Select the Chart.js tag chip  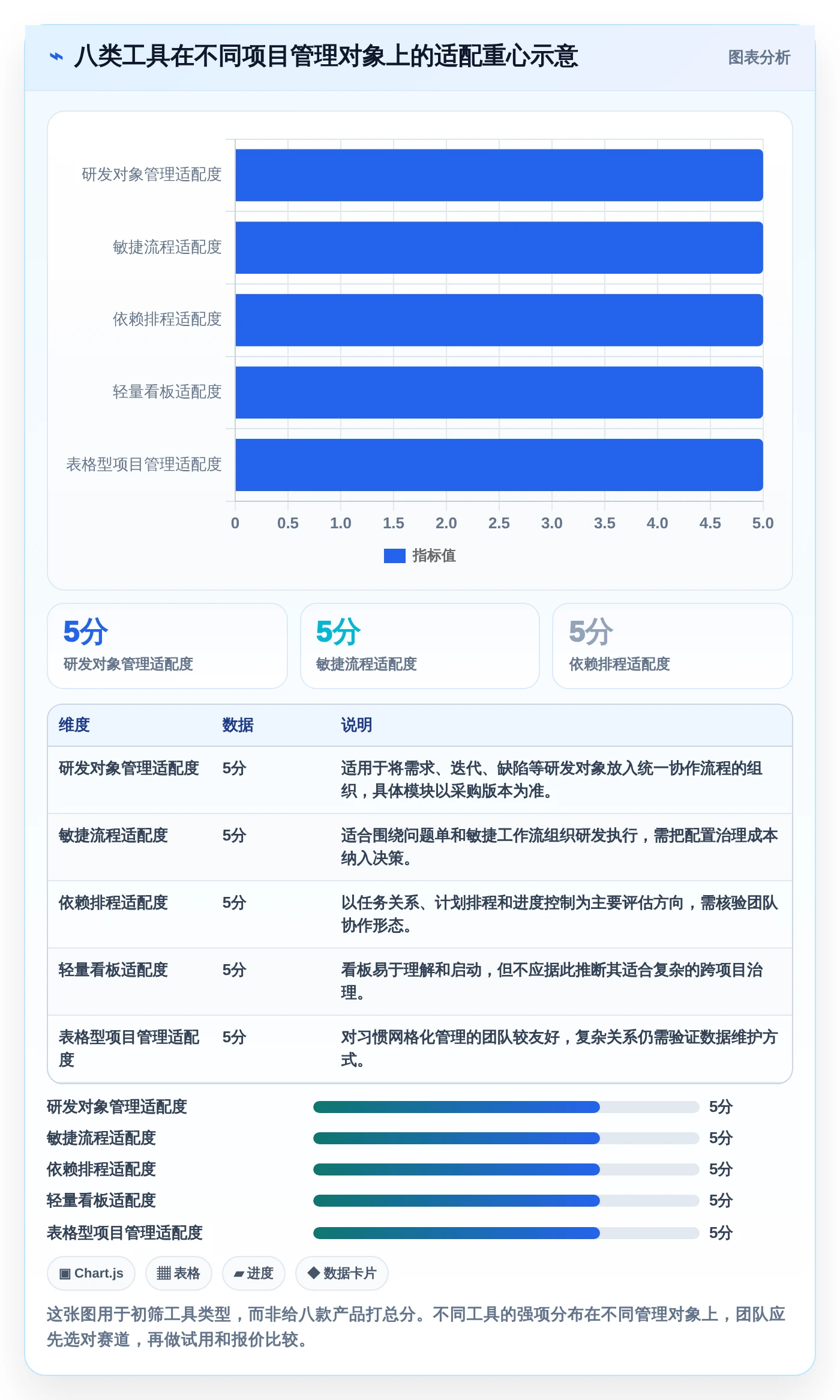pyautogui.click(x=91, y=1273)
